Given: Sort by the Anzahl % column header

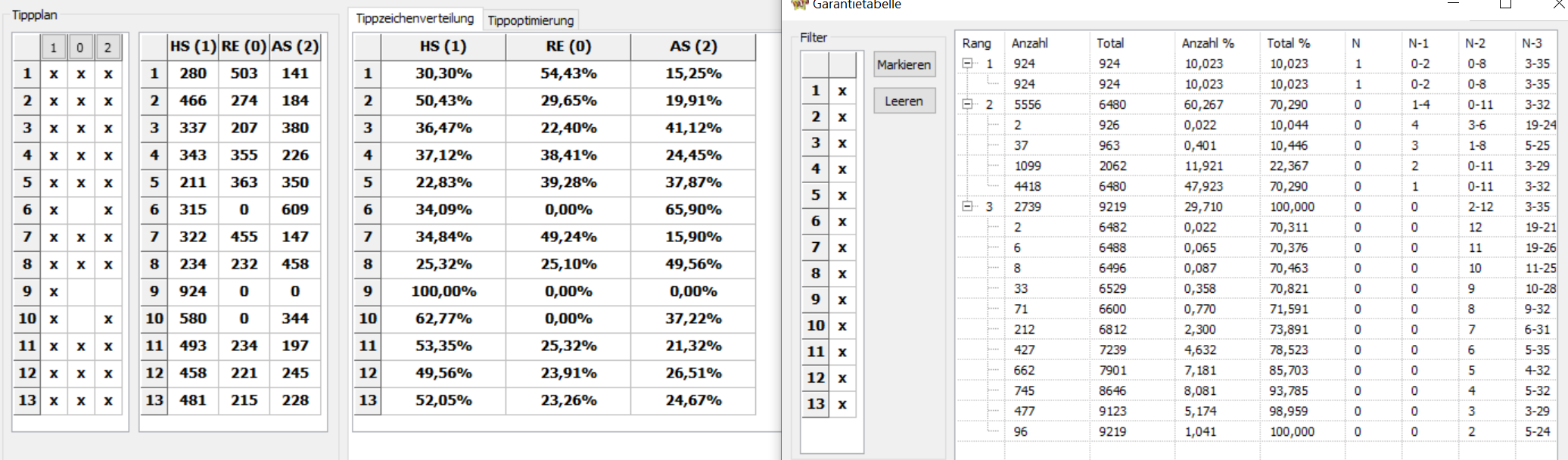Looking at the screenshot, I should pyautogui.click(x=1207, y=43).
